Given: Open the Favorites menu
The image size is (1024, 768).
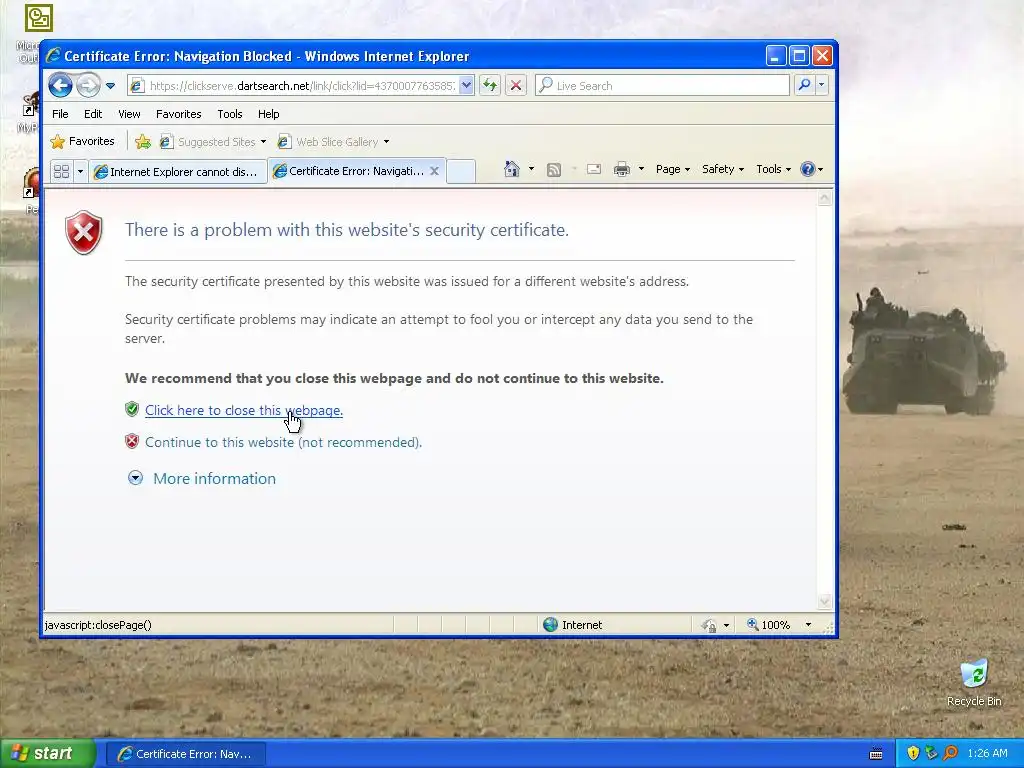Looking at the screenshot, I should pyautogui.click(x=178, y=114).
